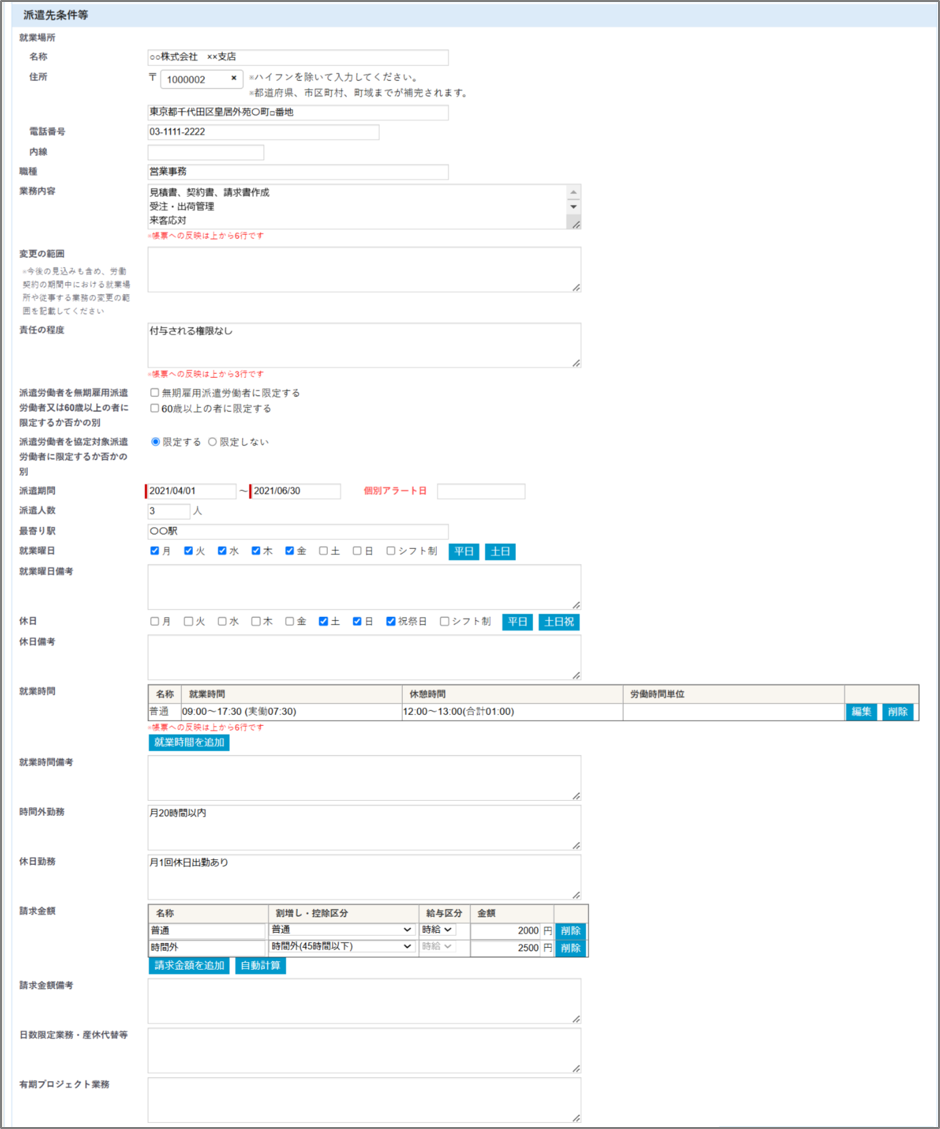Check 木 in the 休日 row
This screenshot has height=1129, width=940.
tap(256, 621)
